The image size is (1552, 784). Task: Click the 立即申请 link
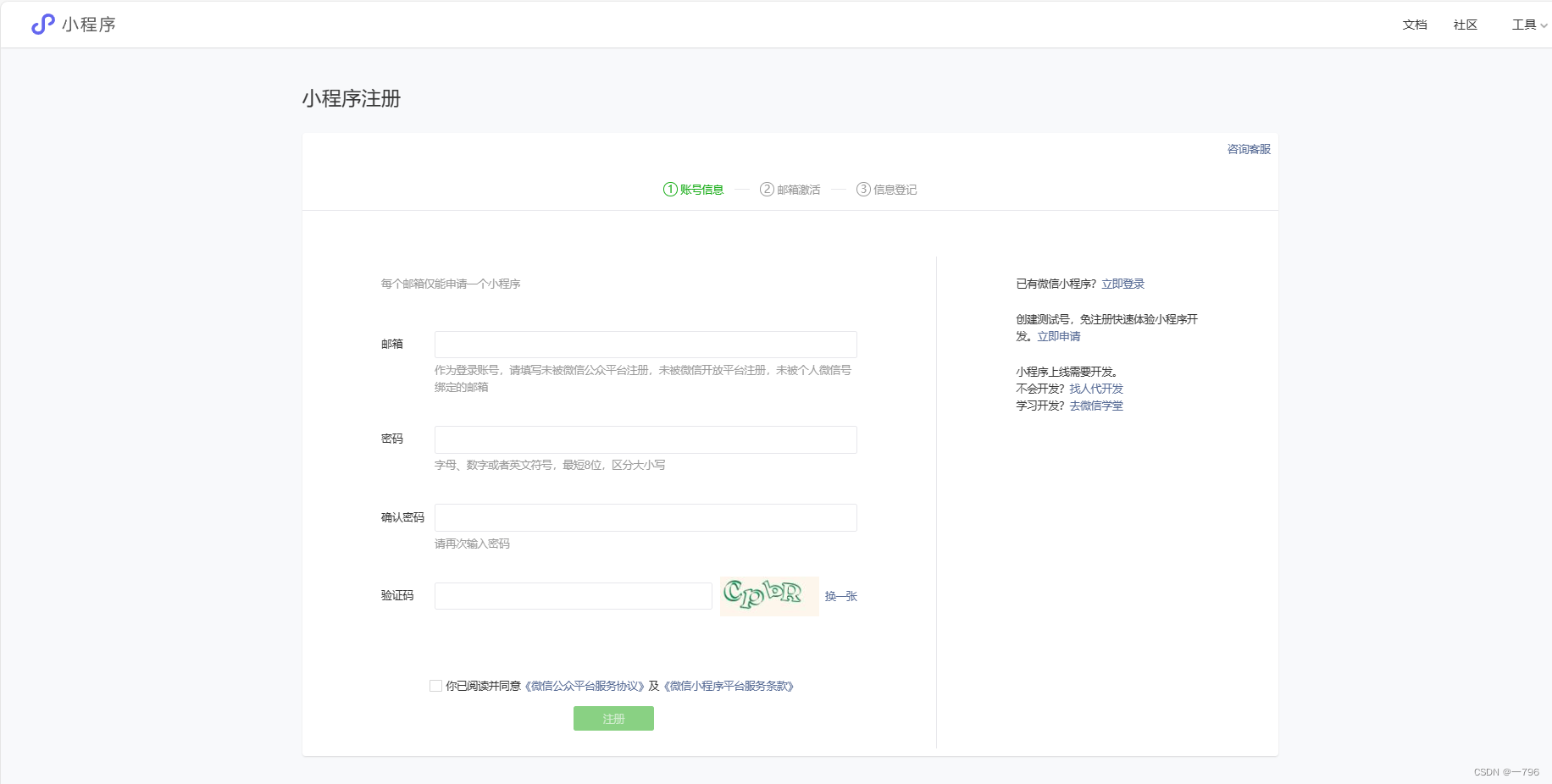point(1059,336)
